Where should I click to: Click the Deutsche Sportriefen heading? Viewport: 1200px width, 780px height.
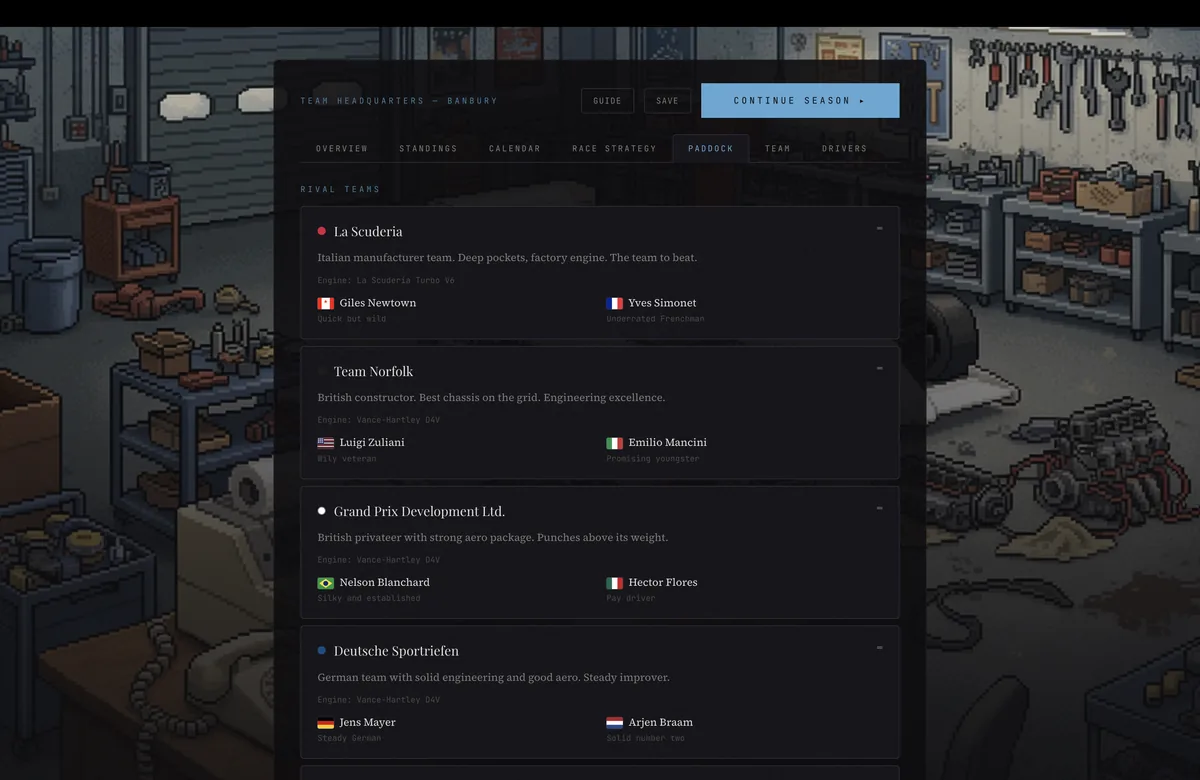click(396, 651)
